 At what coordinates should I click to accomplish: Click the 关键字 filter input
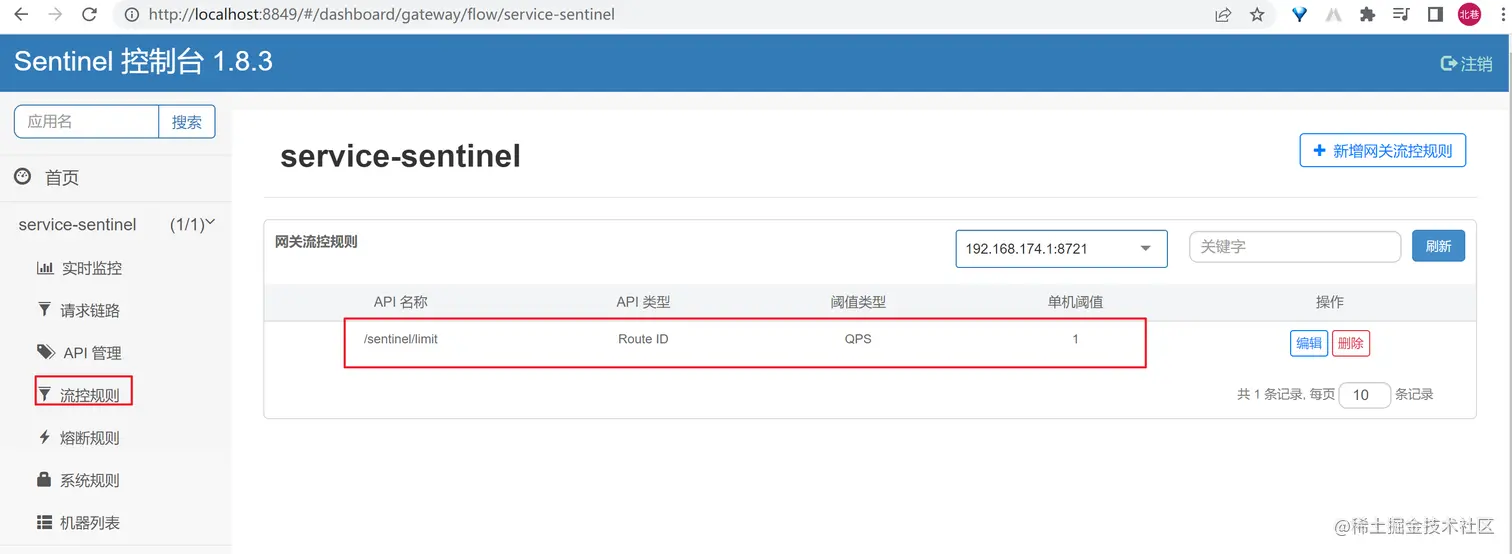pyautogui.click(x=1295, y=246)
